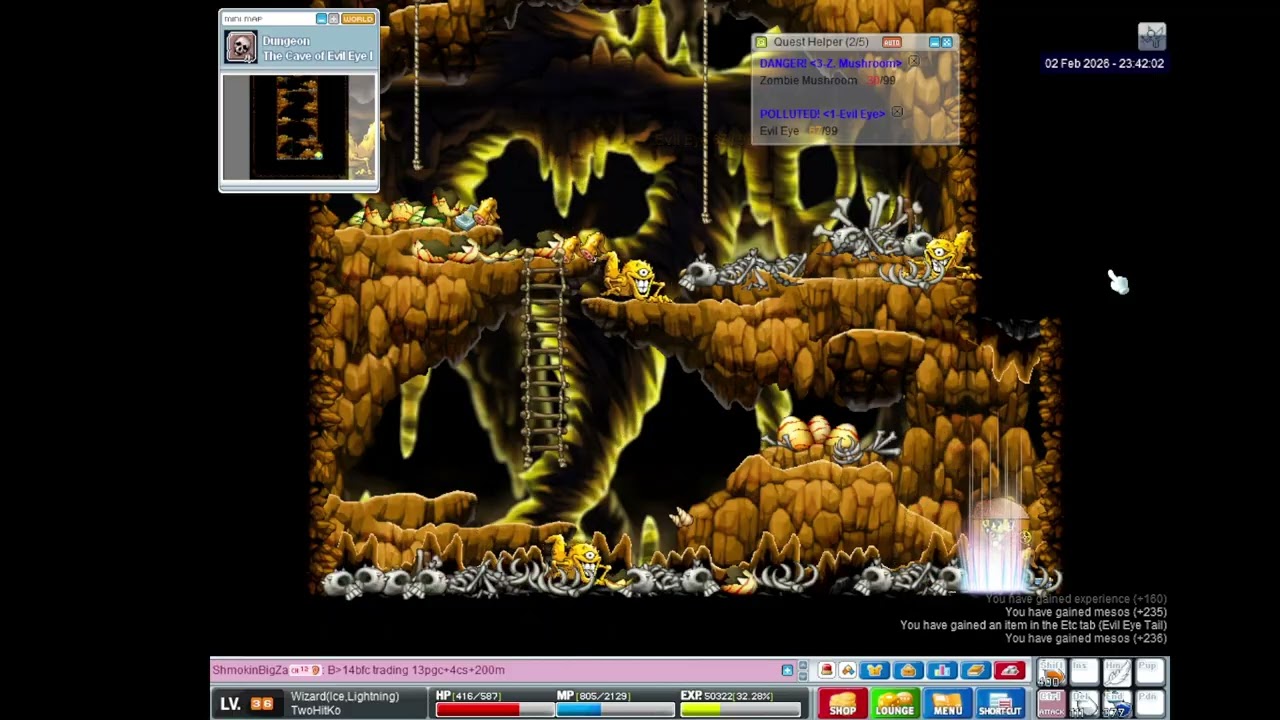
Task: Open the Stats bar-chart icon button
Action: (x=942, y=670)
